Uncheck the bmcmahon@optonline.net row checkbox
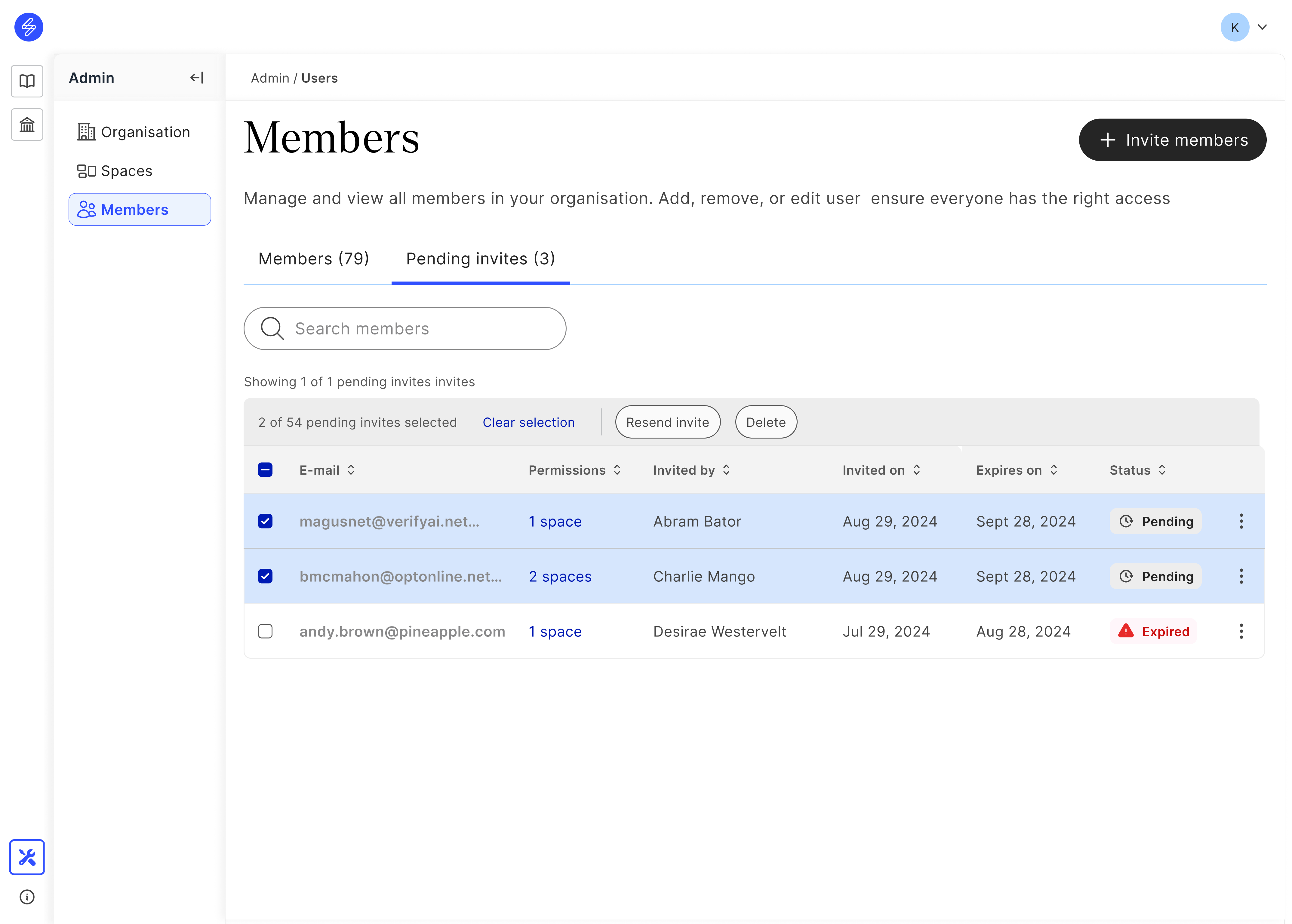The width and height of the screenshot is (1292, 924). click(265, 576)
